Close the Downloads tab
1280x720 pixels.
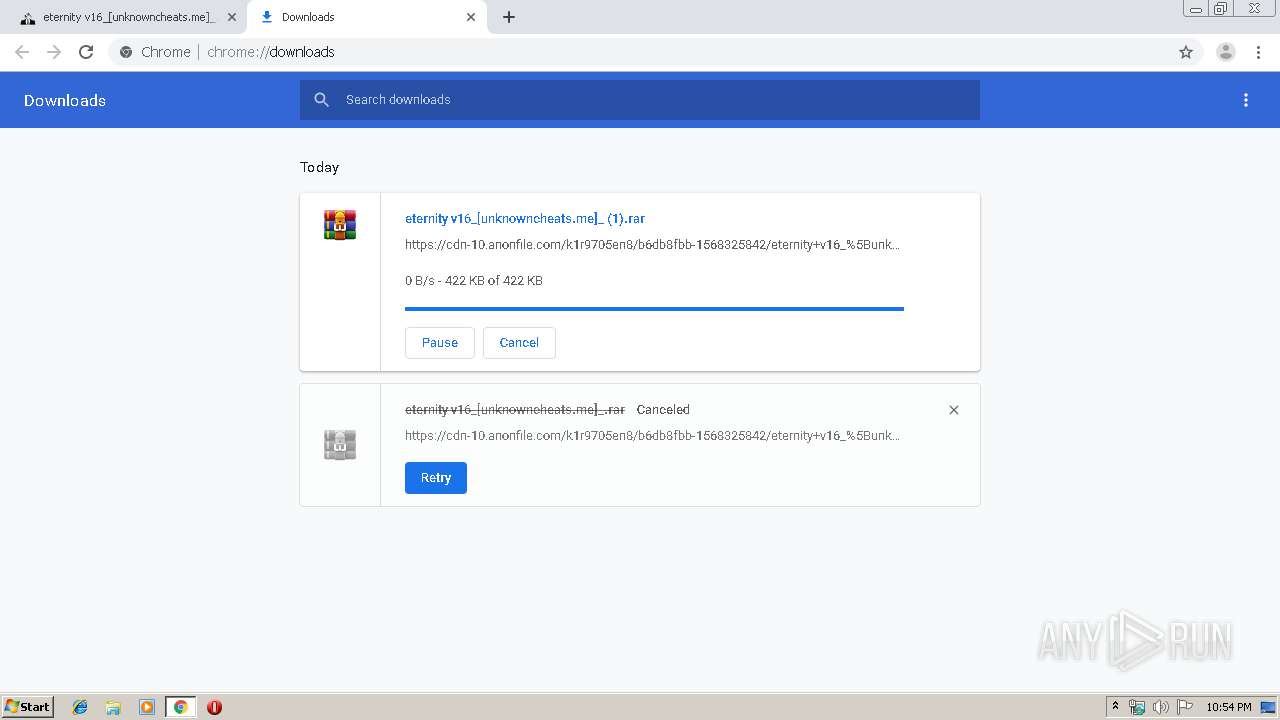tap(471, 17)
